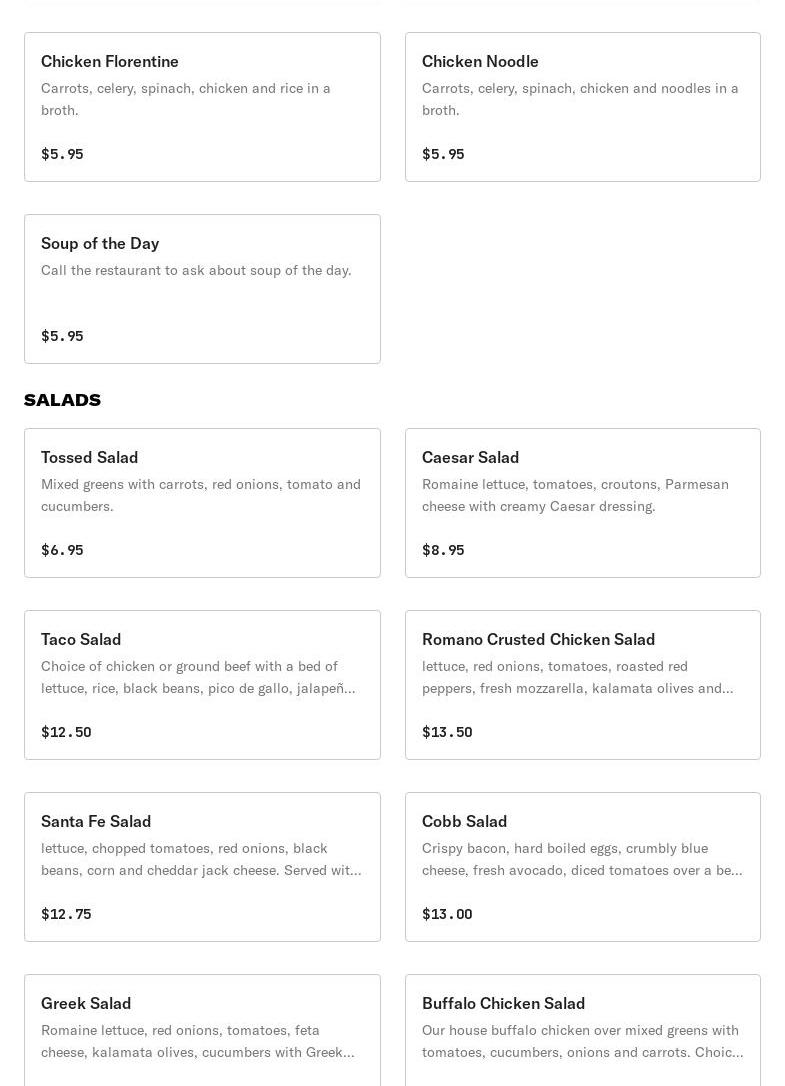
Task: Open the Greek Salad item
Action: [x=202, y=1031]
